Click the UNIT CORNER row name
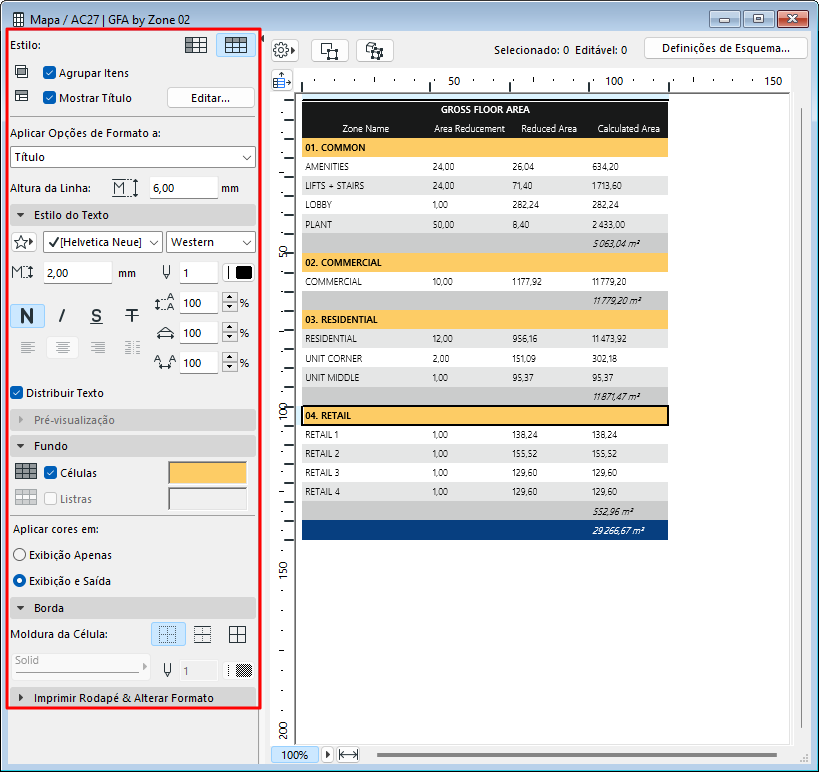This screenshot has height=772, width=819. [x=334, y=358]
